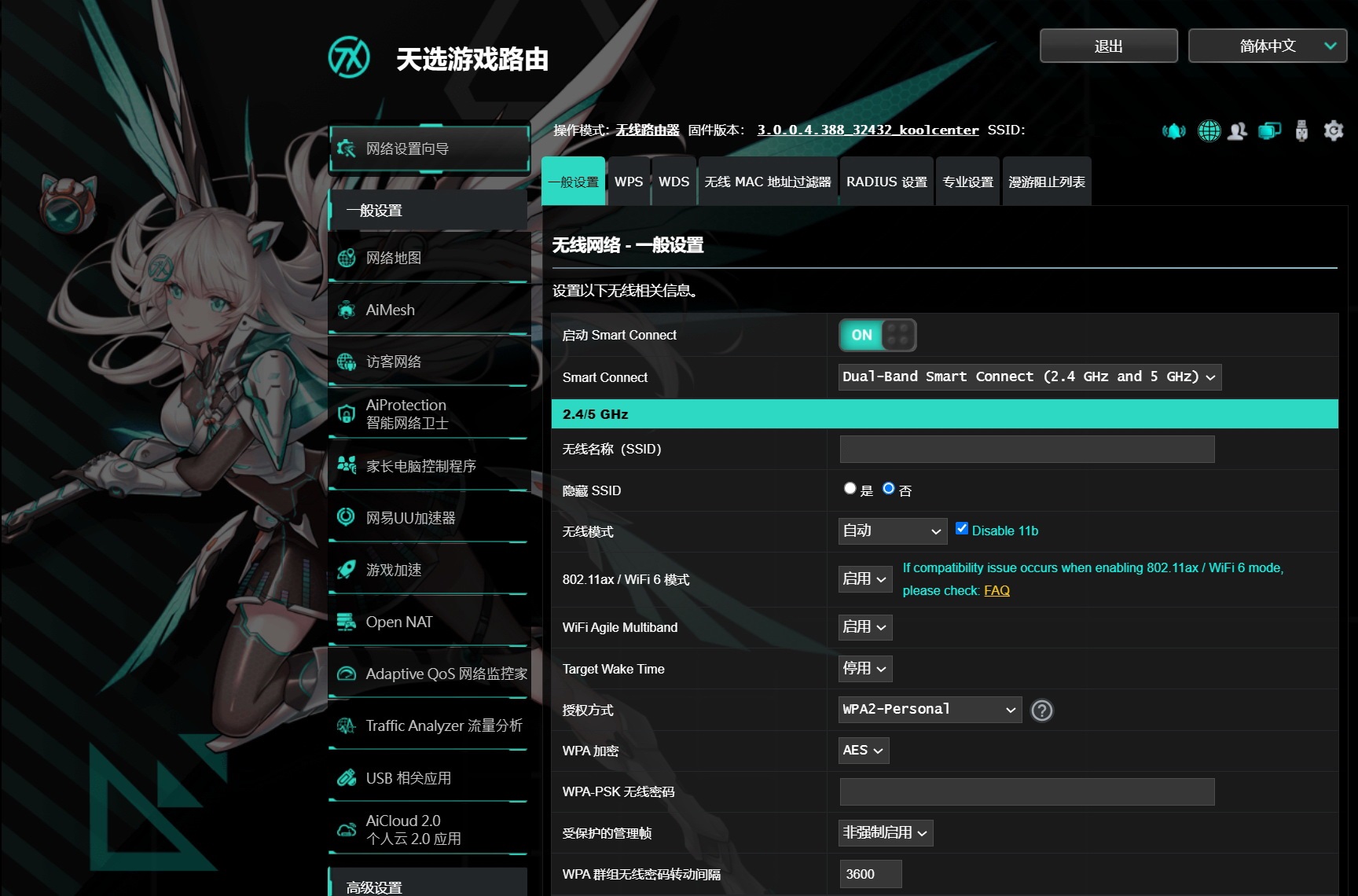Click the 网络地图 globe icon

coord(346,258)
